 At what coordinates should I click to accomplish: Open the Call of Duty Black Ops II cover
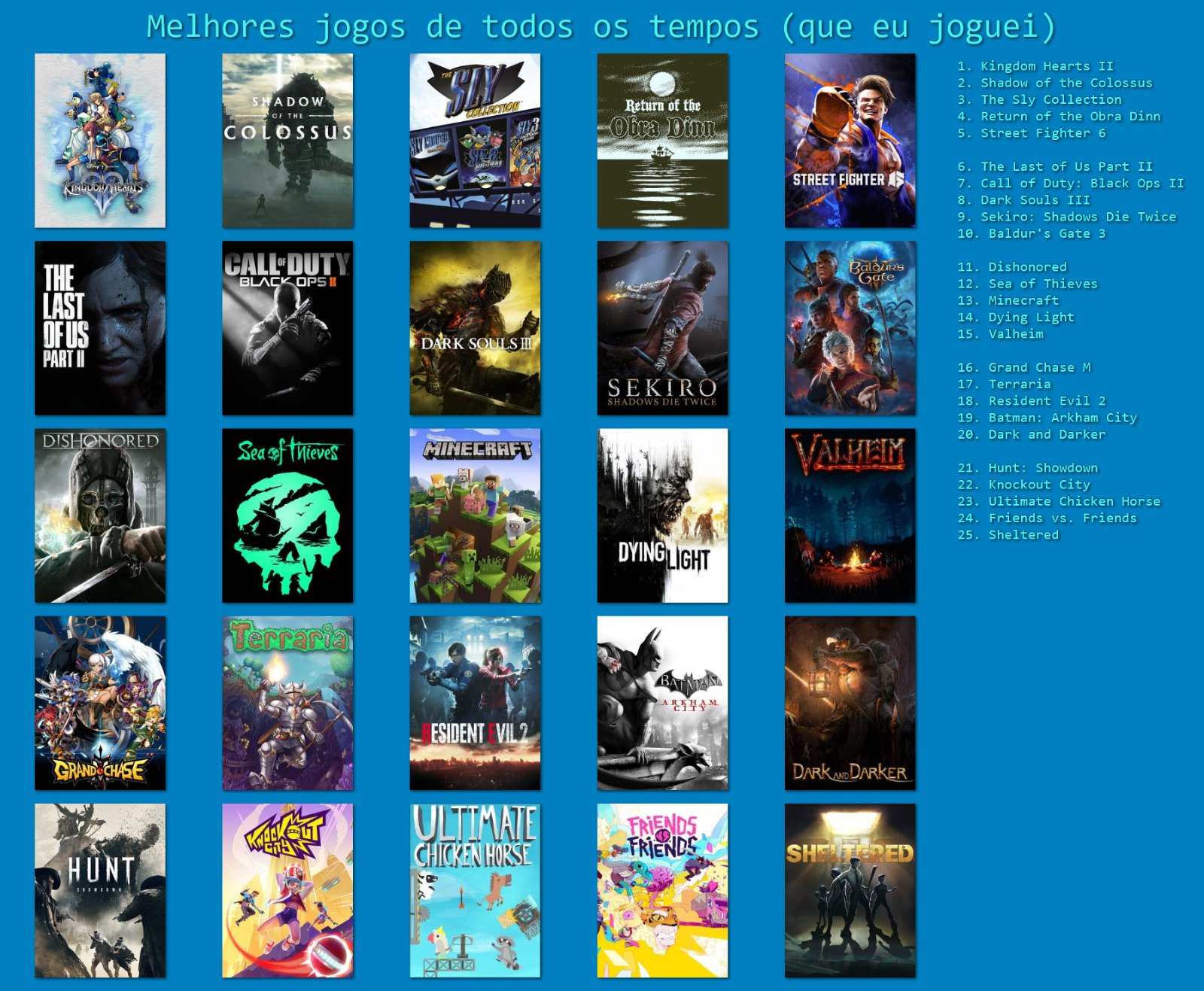(287, 328)
